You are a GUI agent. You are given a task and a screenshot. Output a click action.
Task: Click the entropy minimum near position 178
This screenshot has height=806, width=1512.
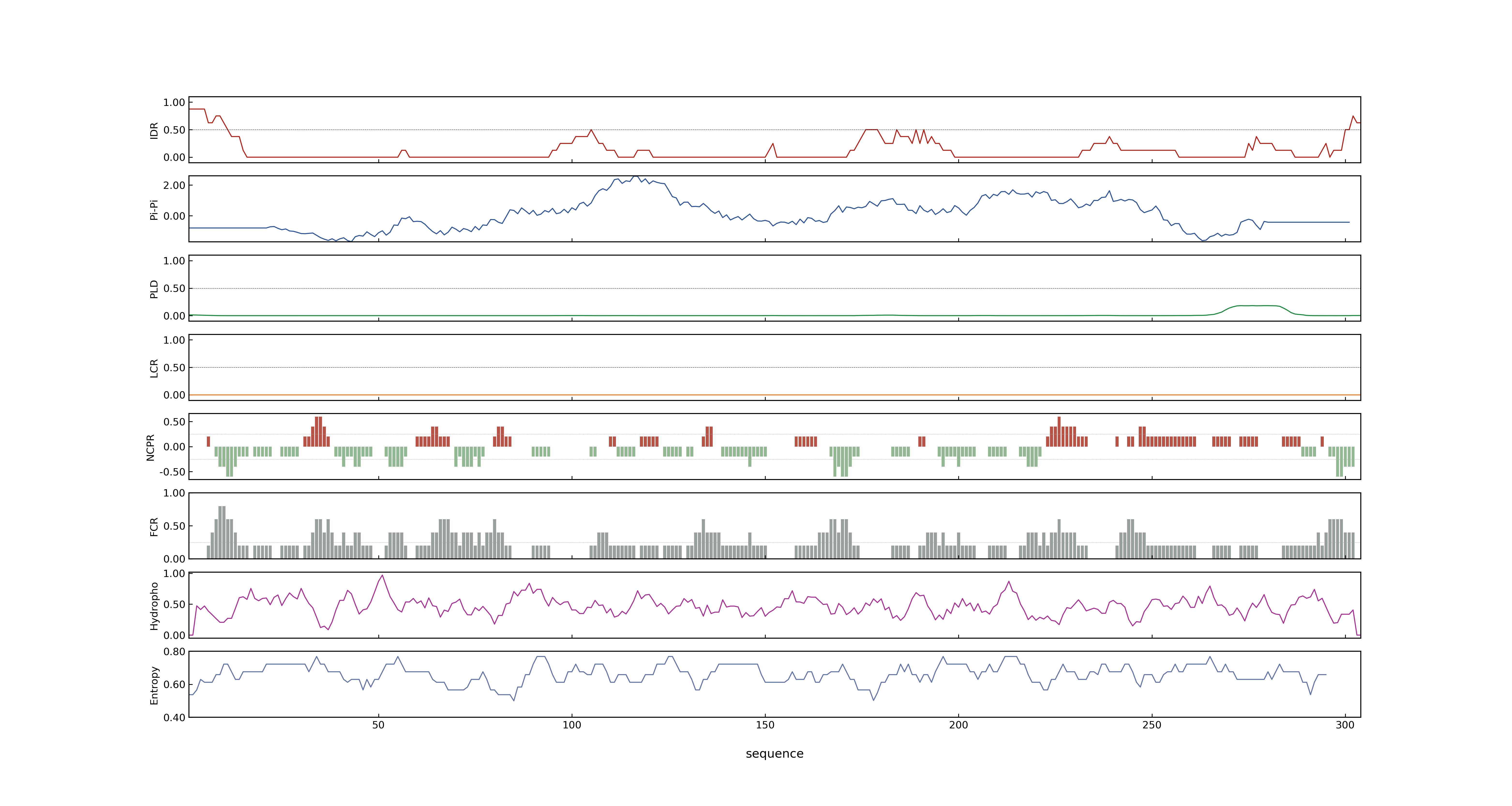(873, 699)
